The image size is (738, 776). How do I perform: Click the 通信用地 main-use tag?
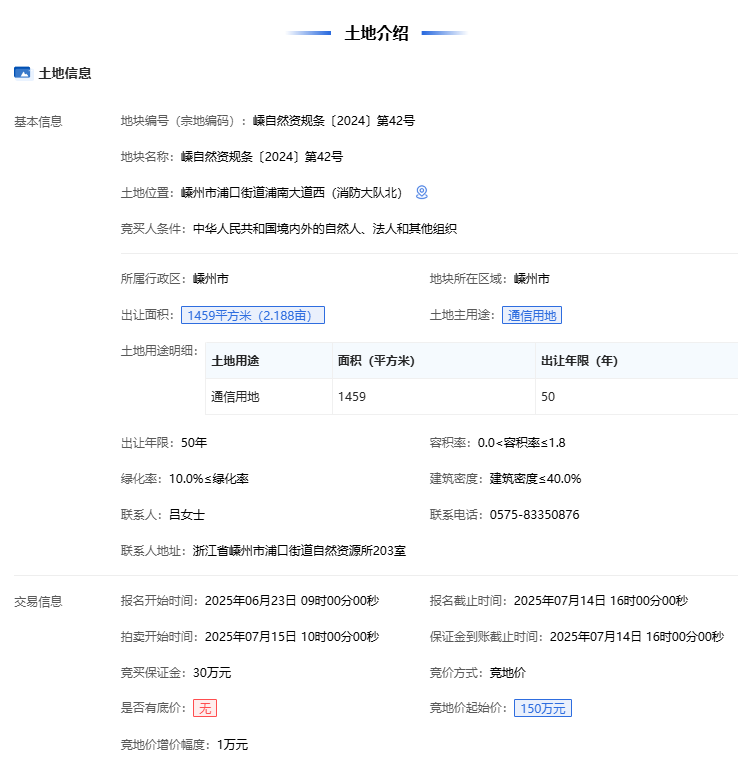pyautogui.click(x=532, y=315)
